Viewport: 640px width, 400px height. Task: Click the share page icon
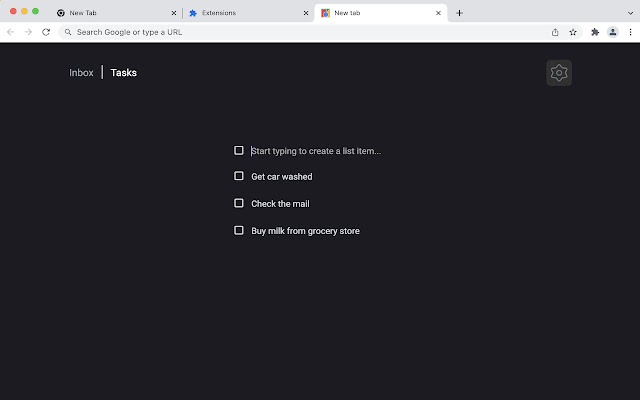pos(555,32)
